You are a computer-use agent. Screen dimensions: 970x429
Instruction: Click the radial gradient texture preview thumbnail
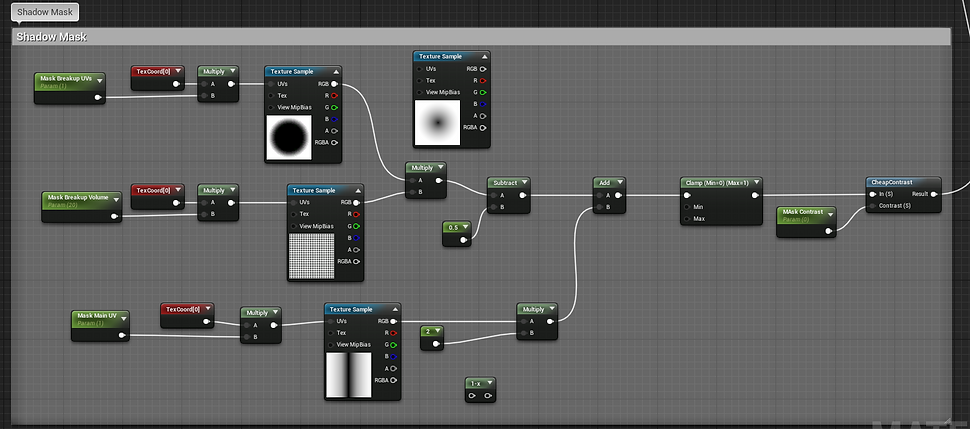pos(437,123)
